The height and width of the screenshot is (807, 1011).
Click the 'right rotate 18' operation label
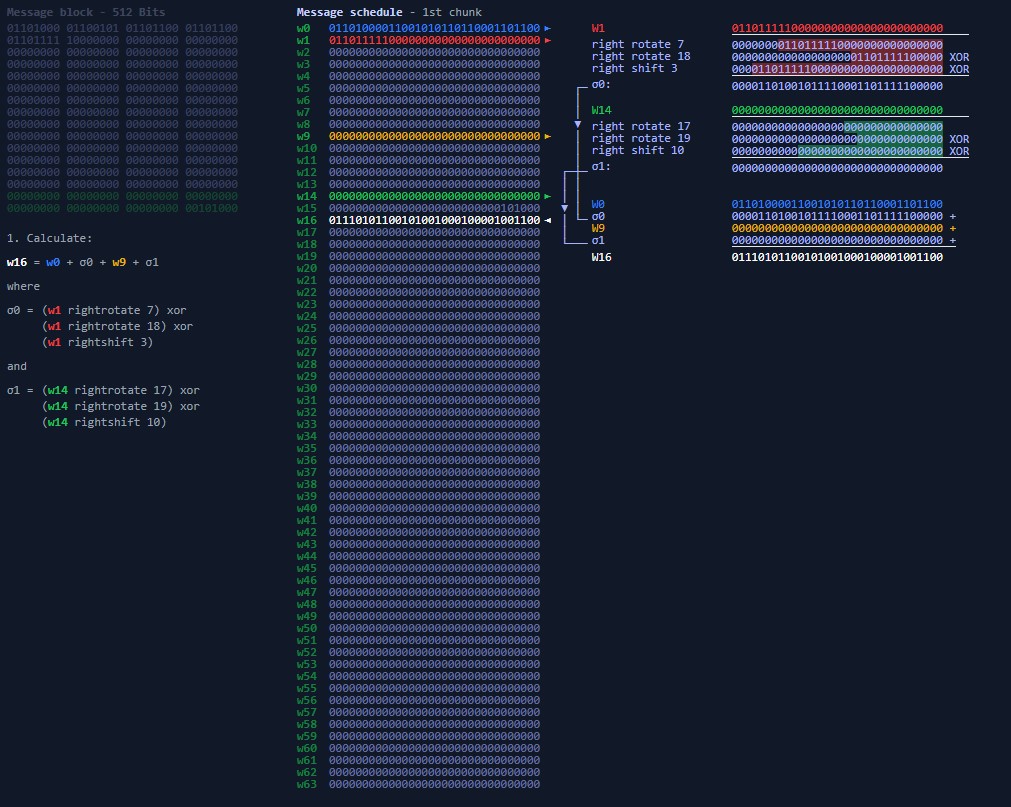641,56
